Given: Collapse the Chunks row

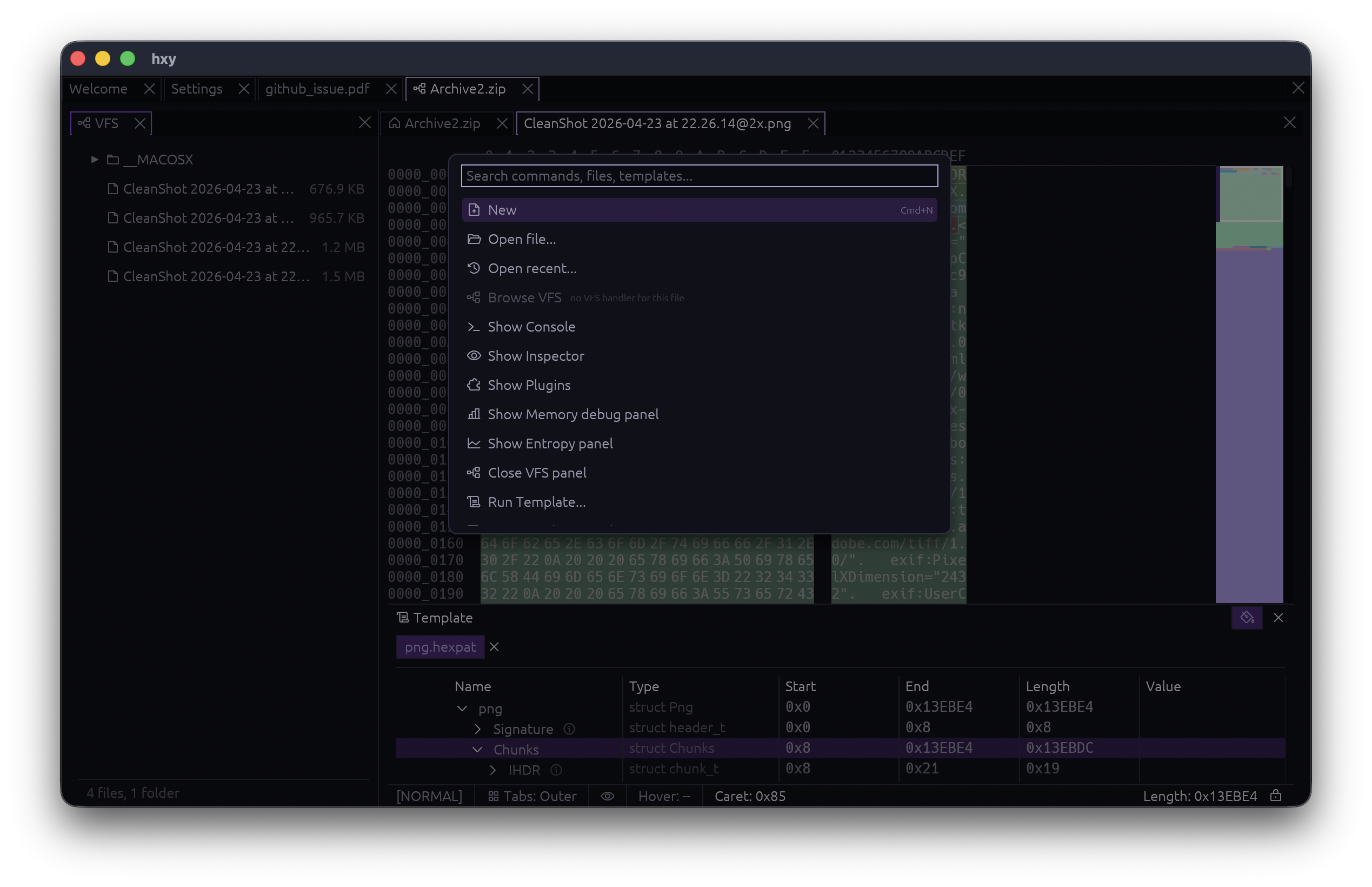Looking at the screenshot, I should 477,749.
